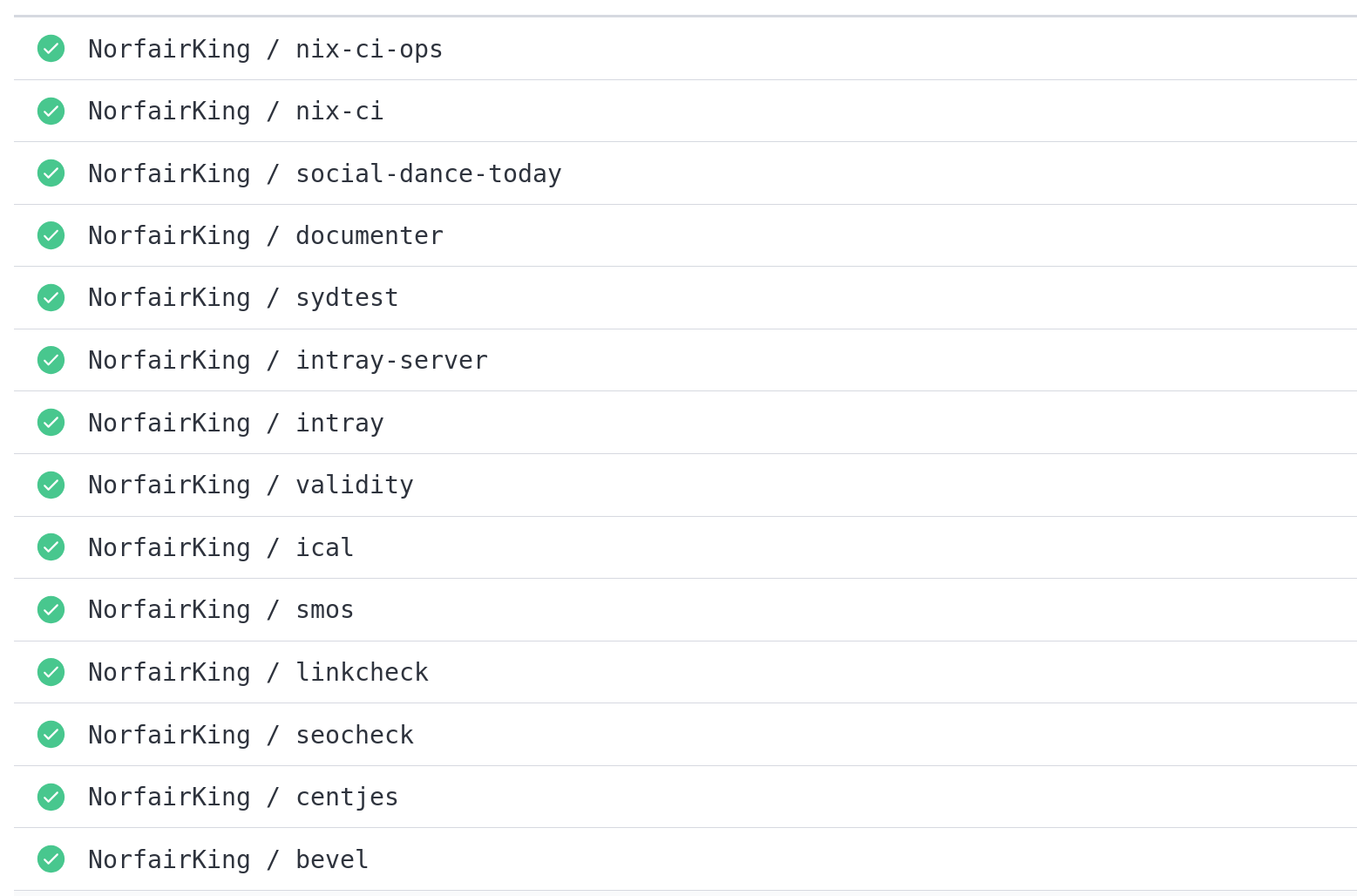The width and height of the screenshot is (1357, 896).
Task: Click the NorfairKing / bevel row
Action: (x=227, y=859)
